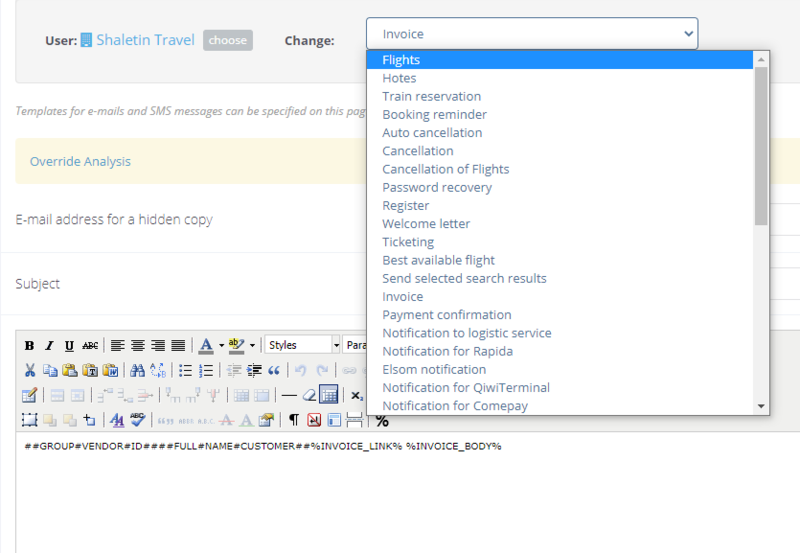Select Auto cancellation option
The image size is (800, 553).
coord(560,133)
